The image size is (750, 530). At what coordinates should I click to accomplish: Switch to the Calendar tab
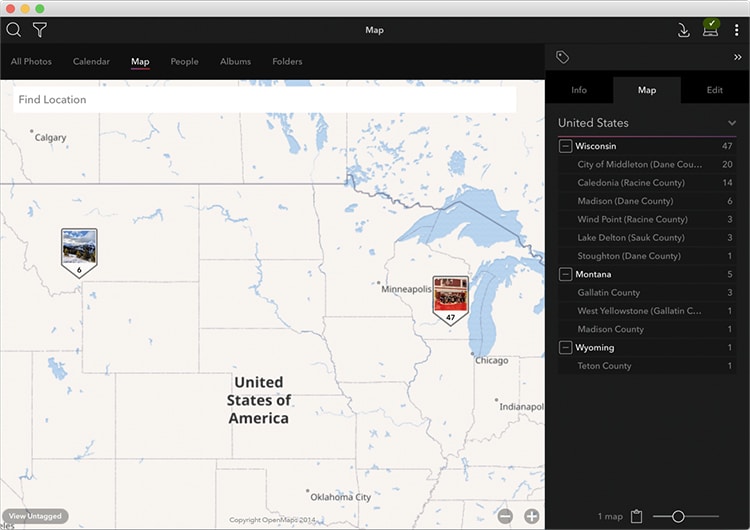coord(91,62)
